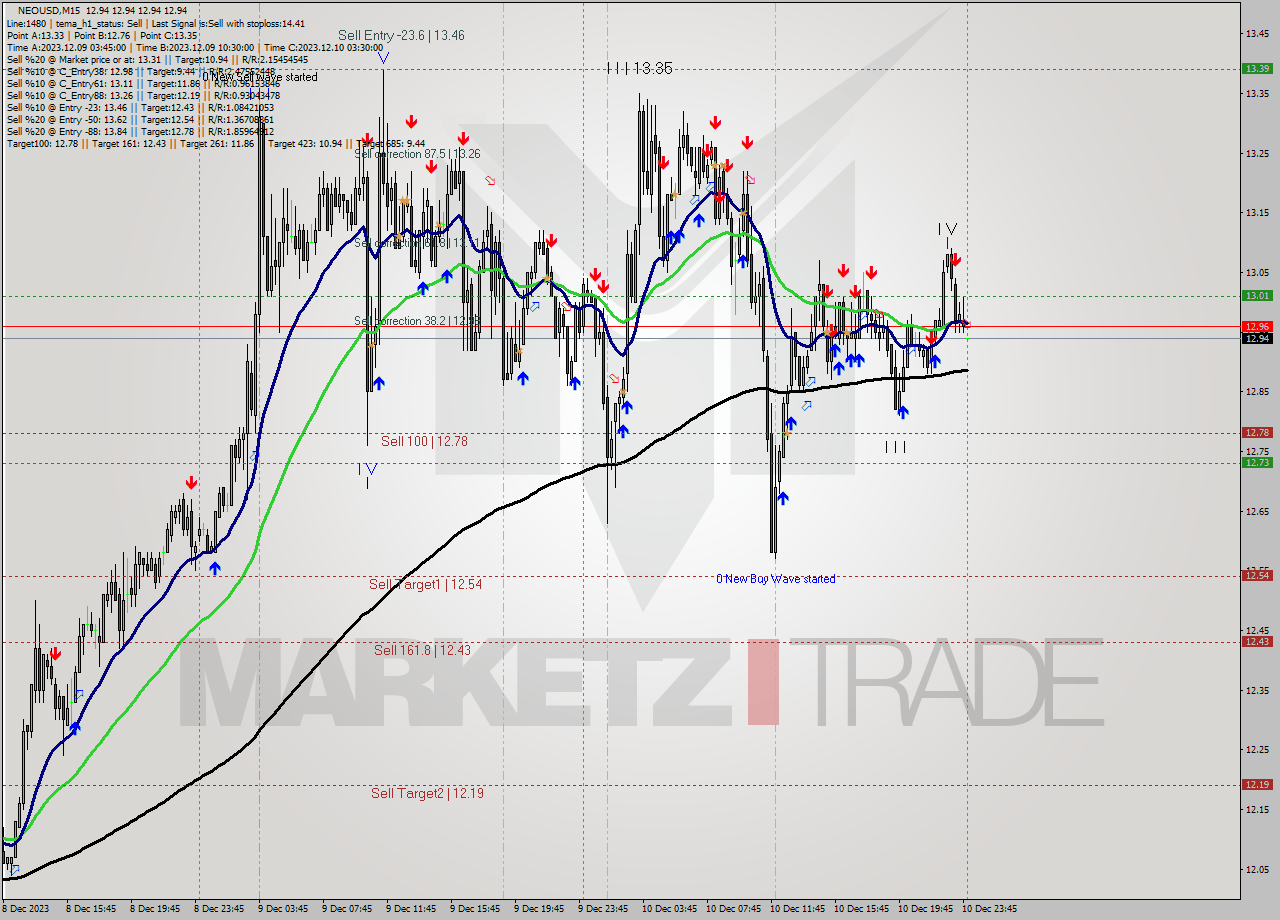Screen dimensions: 1280x920
Task: Click the '10 Dec 15:45' time axis label
Action: [x=861, y=909]
